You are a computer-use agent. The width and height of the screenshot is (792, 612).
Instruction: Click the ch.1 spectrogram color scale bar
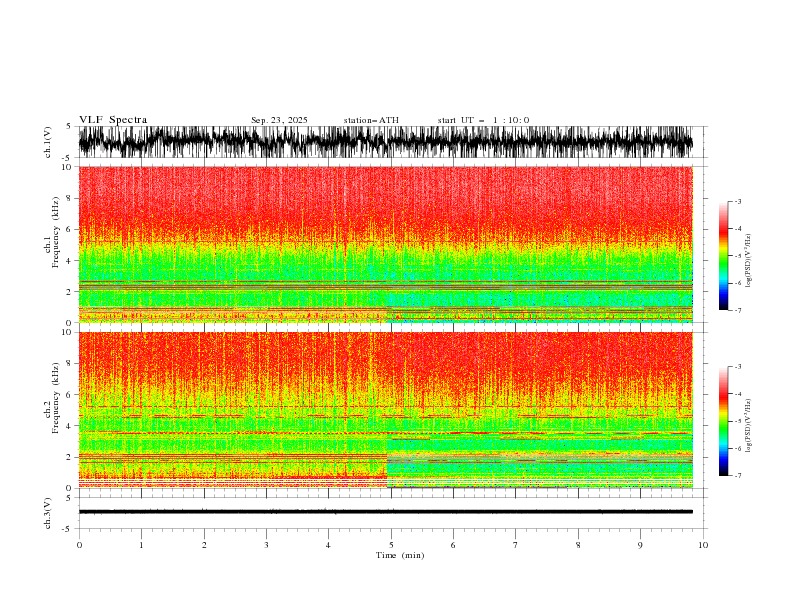point(723,256)
